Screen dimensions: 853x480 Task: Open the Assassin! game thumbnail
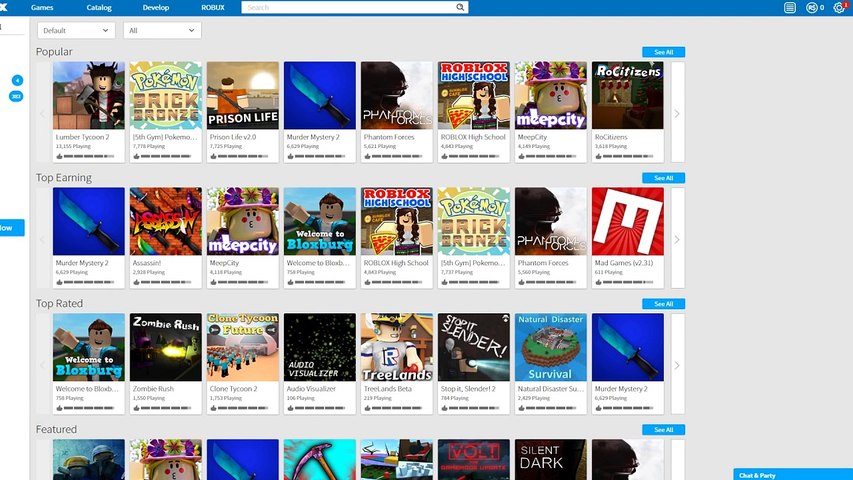(x=166, y=221)
